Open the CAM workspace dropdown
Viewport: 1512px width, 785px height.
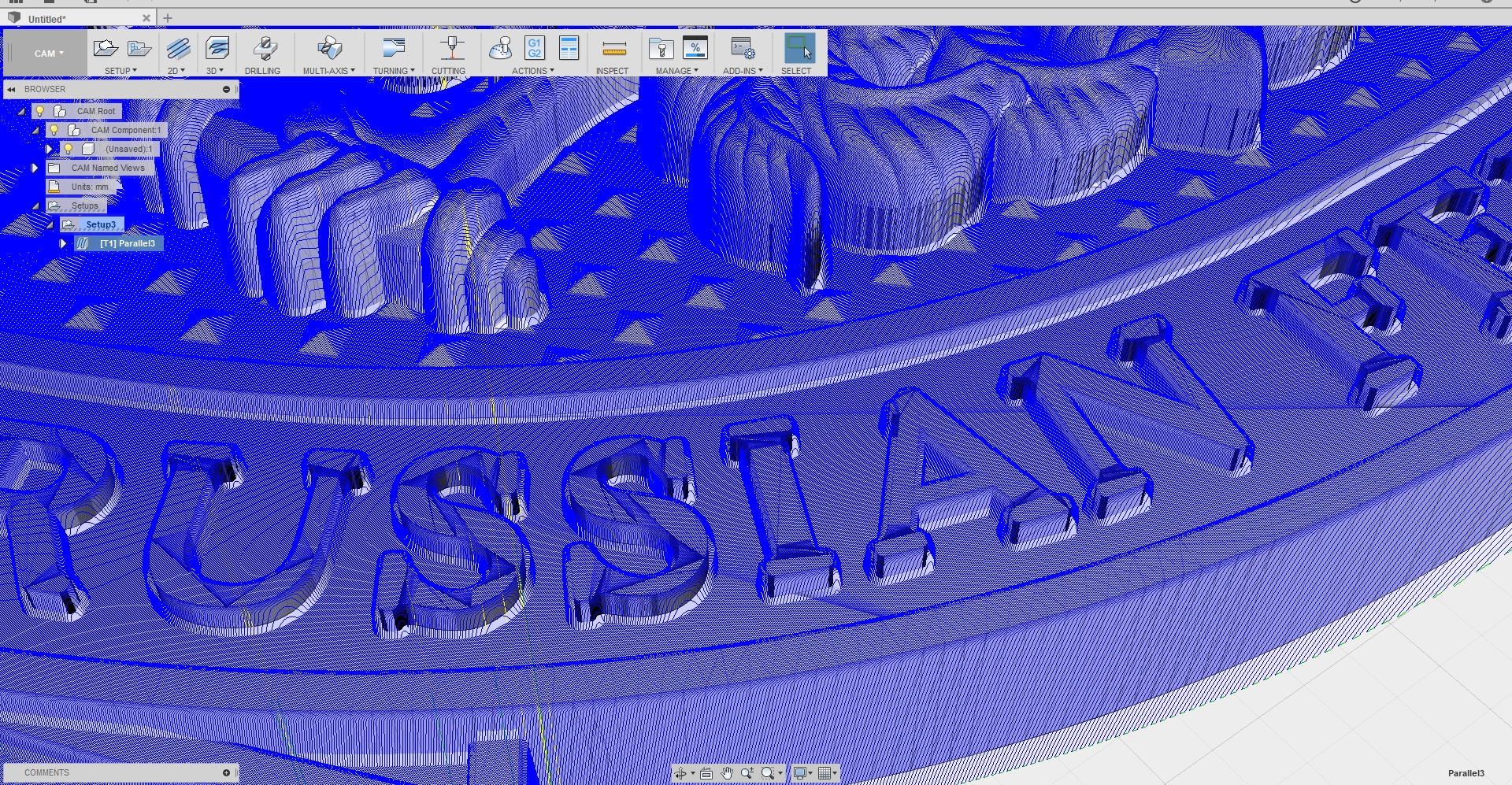pos(48,54)
